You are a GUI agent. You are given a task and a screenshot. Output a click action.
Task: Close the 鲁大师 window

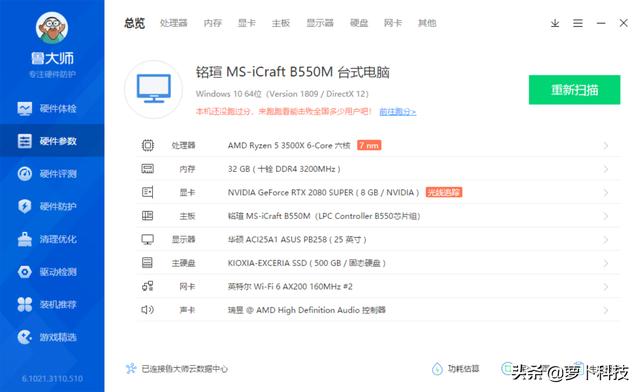624,23
